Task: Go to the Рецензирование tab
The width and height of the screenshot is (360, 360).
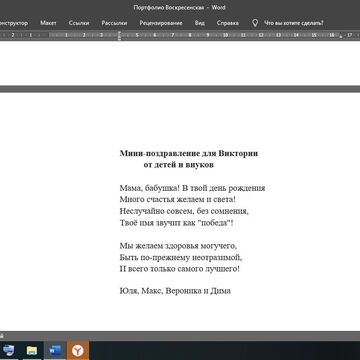Action: tap(161, 23)
